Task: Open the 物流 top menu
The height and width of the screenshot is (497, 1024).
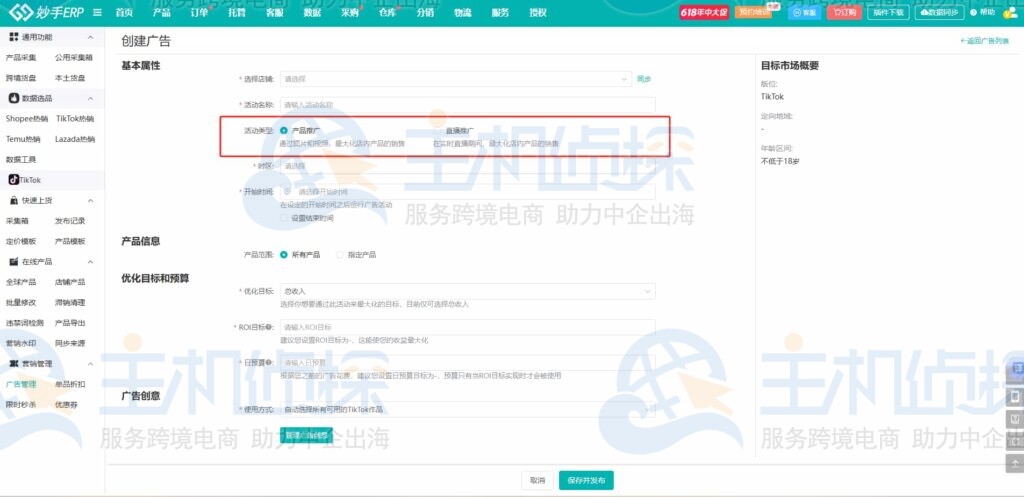Action: click(x=463, y=12)
